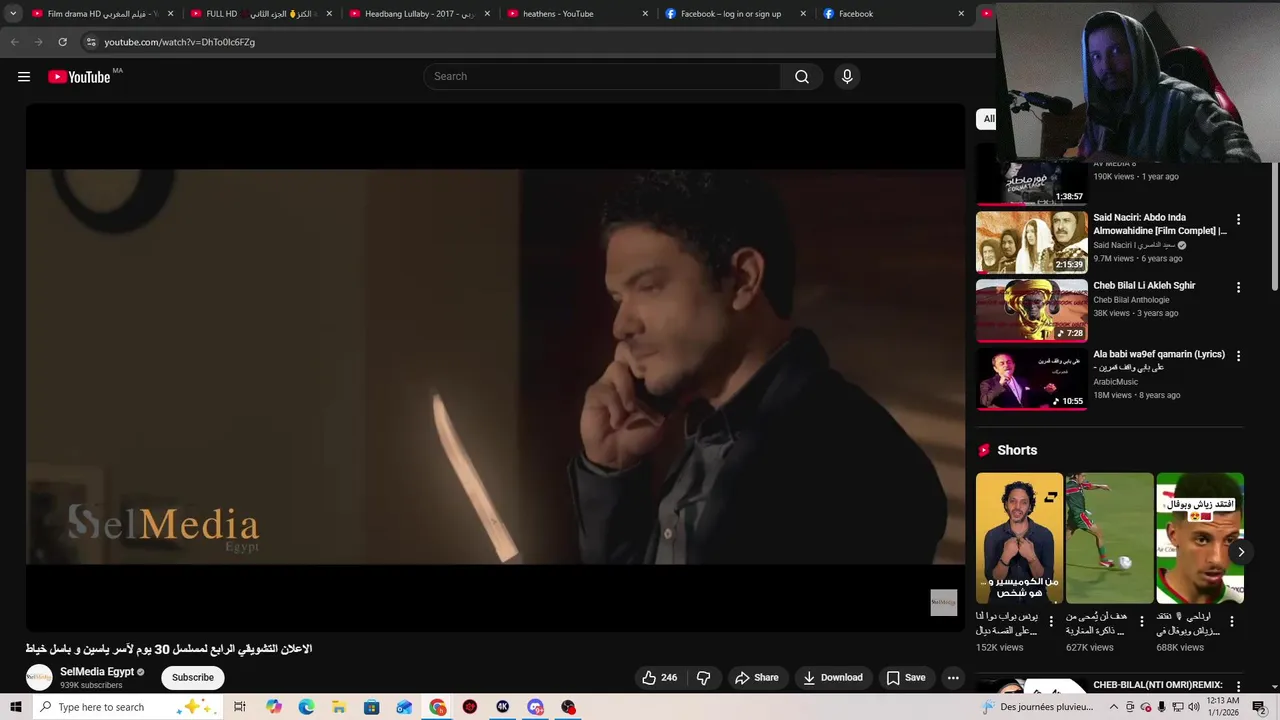1280x720 pixels.
Task: Open Microsoft Store from the taskbar
Action: click(x=372, y=707)
